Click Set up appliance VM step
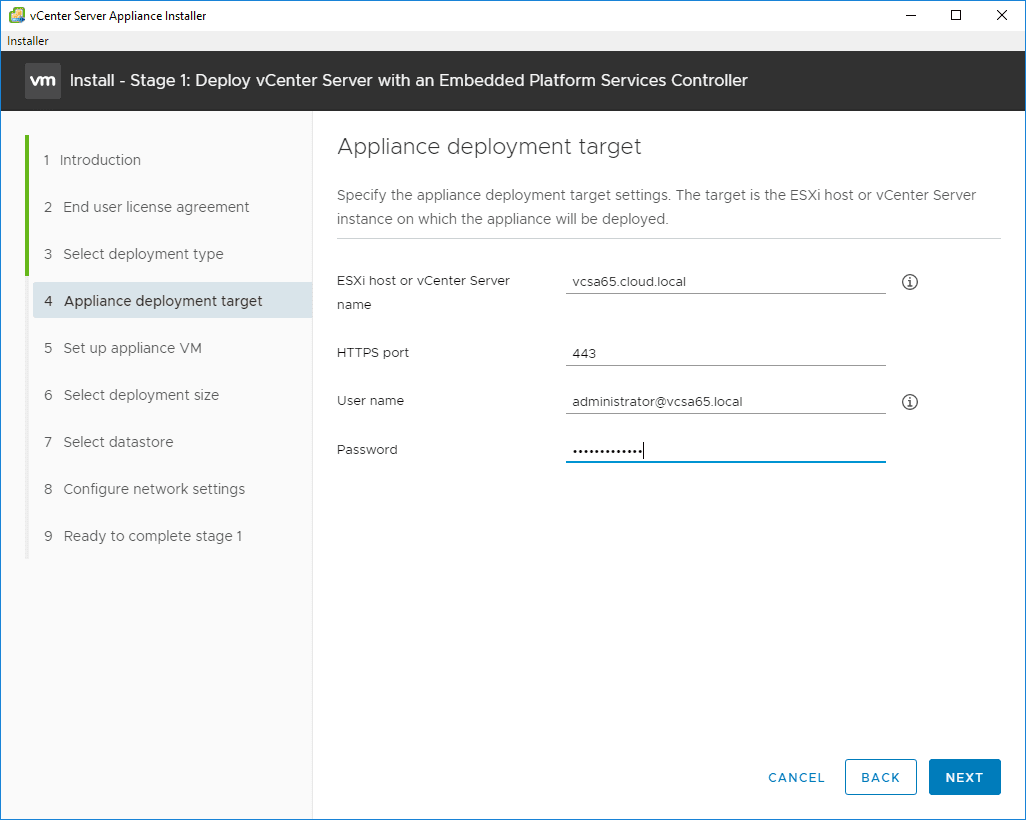 coord(132,348)
